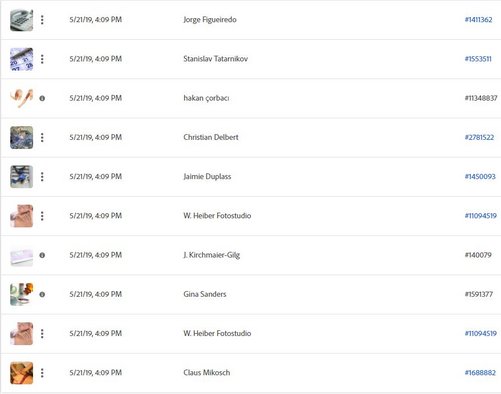Click info icon beside Gina Sanders

pyautogui.click(x=42, y=295)
